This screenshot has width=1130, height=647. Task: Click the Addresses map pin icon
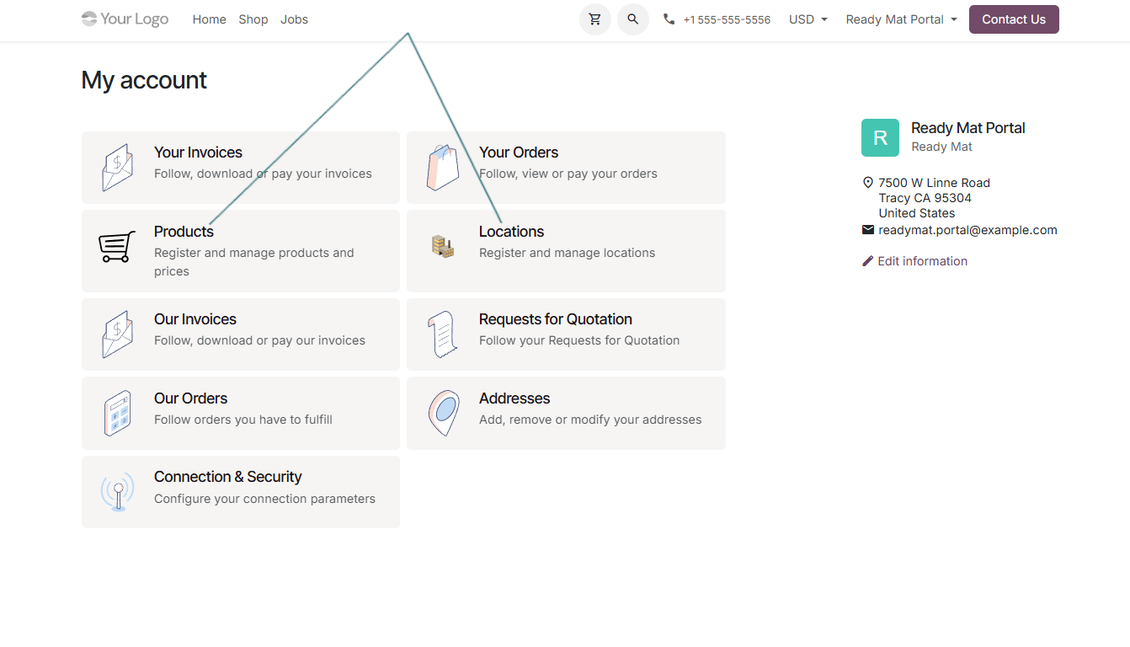[443, 413]
